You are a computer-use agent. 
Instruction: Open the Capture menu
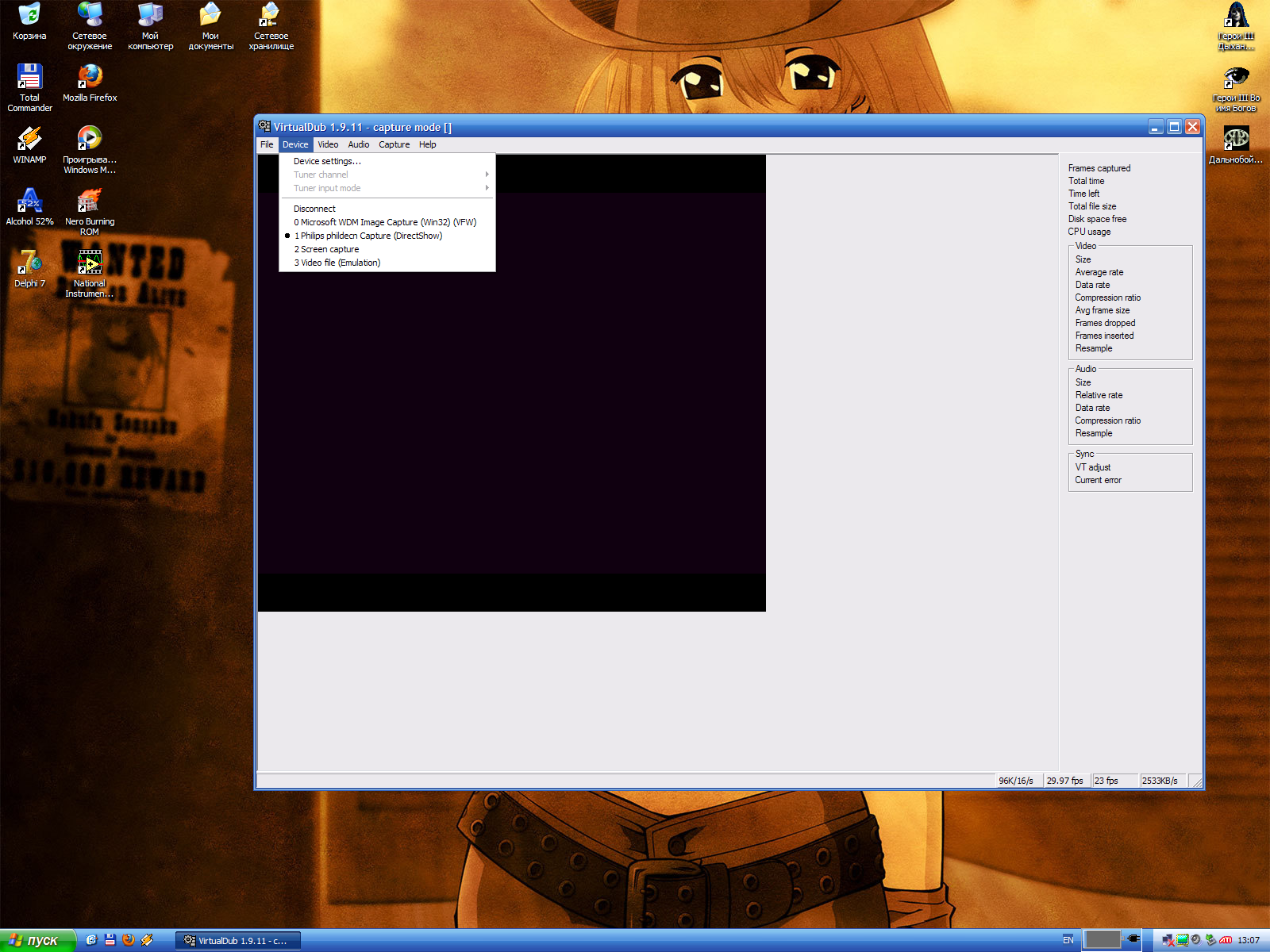[394, 144]
